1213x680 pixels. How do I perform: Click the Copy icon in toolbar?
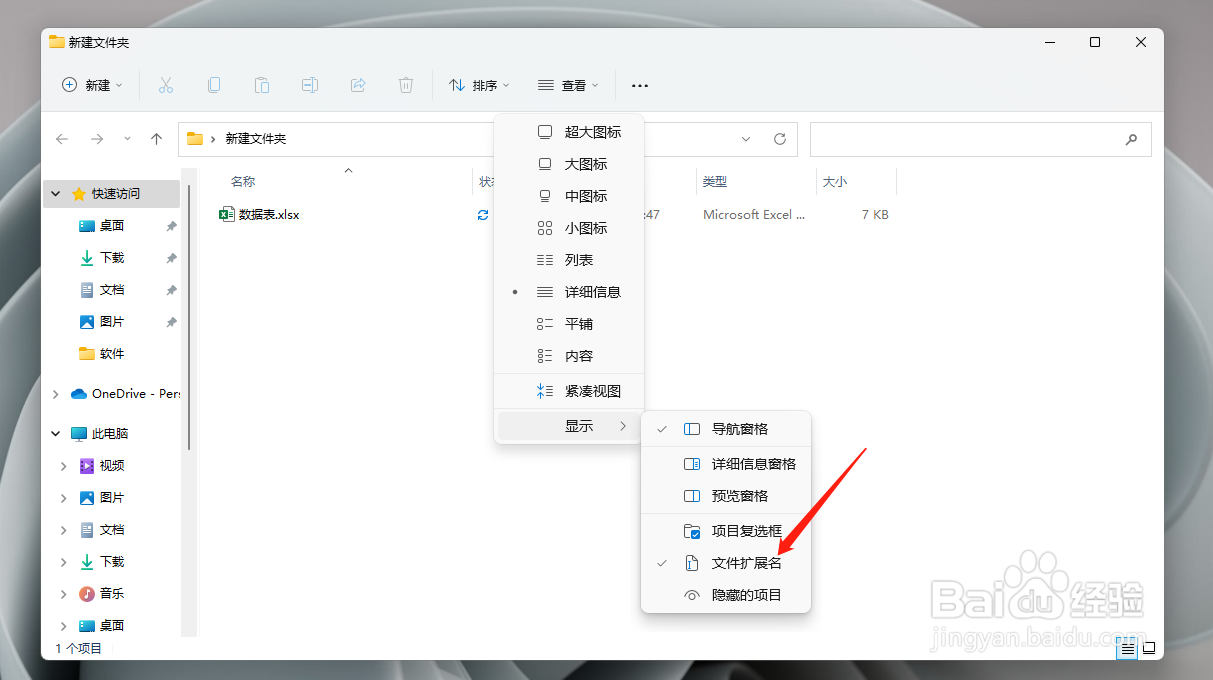(214, 85)
